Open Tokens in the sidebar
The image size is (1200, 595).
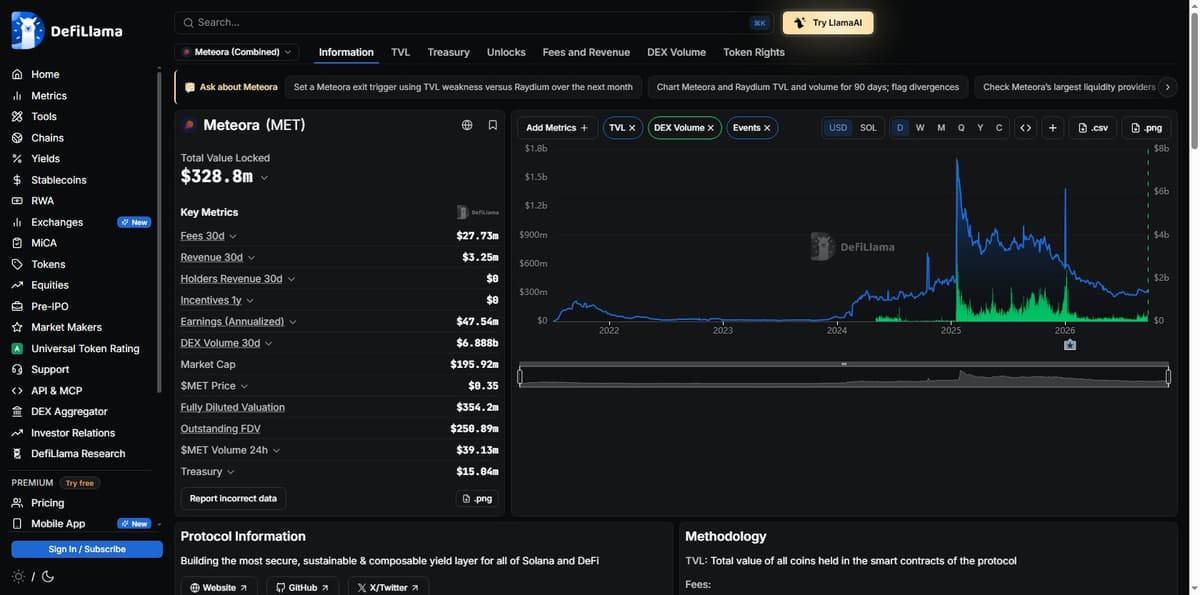[x=48, y=264]
